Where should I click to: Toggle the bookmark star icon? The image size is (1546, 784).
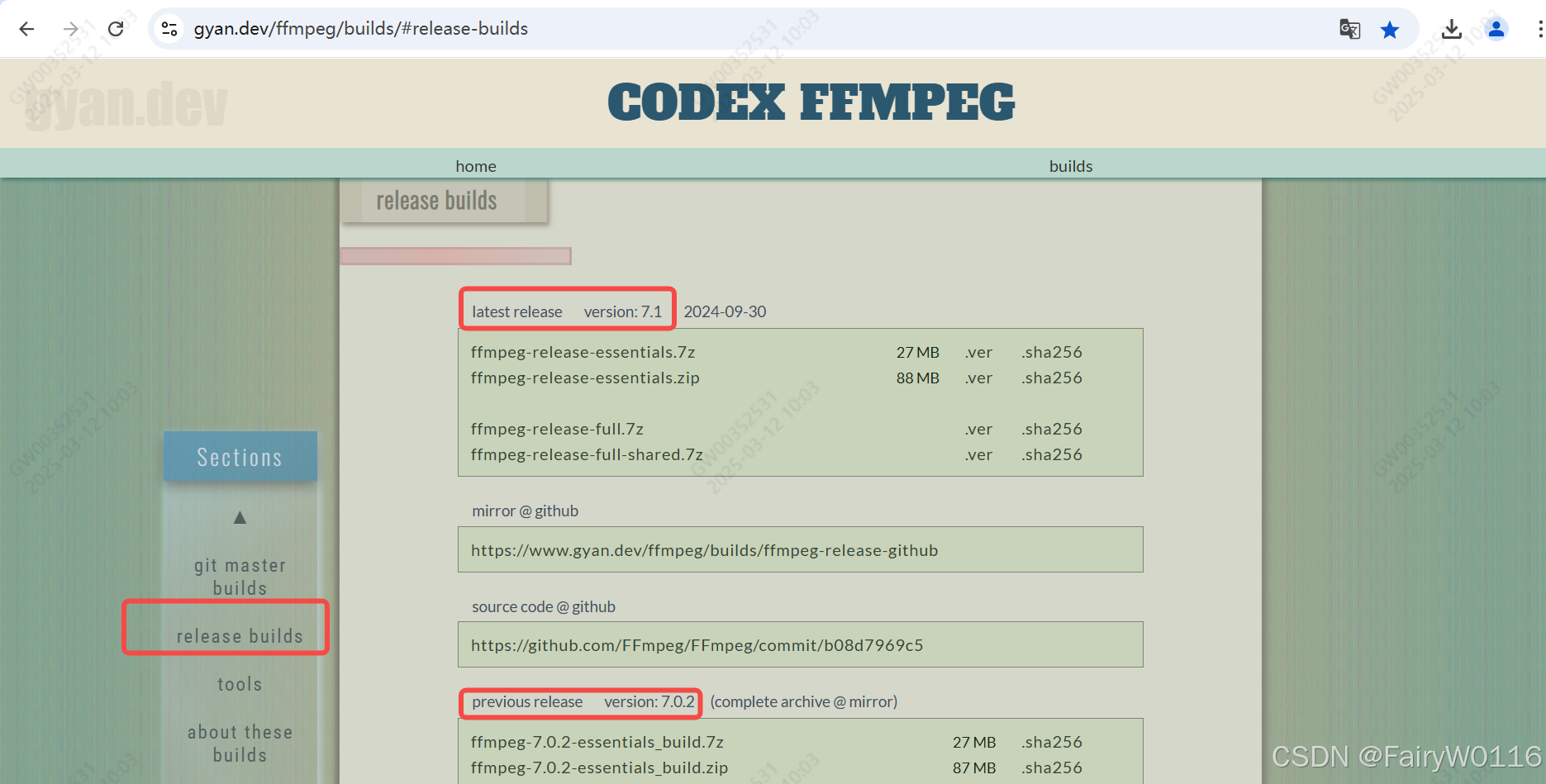click(1390, 30)
